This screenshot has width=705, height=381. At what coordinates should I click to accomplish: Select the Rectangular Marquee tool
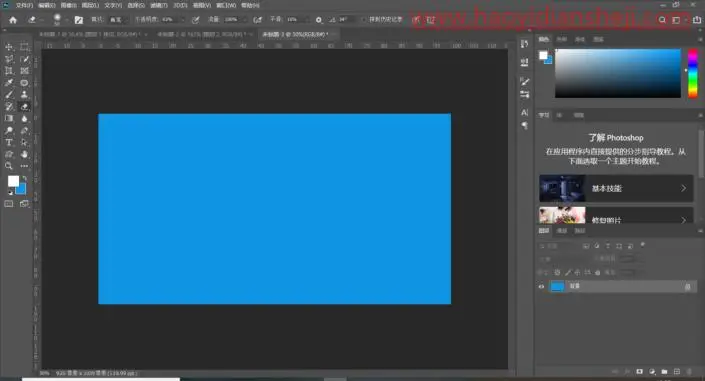(24, 47)
